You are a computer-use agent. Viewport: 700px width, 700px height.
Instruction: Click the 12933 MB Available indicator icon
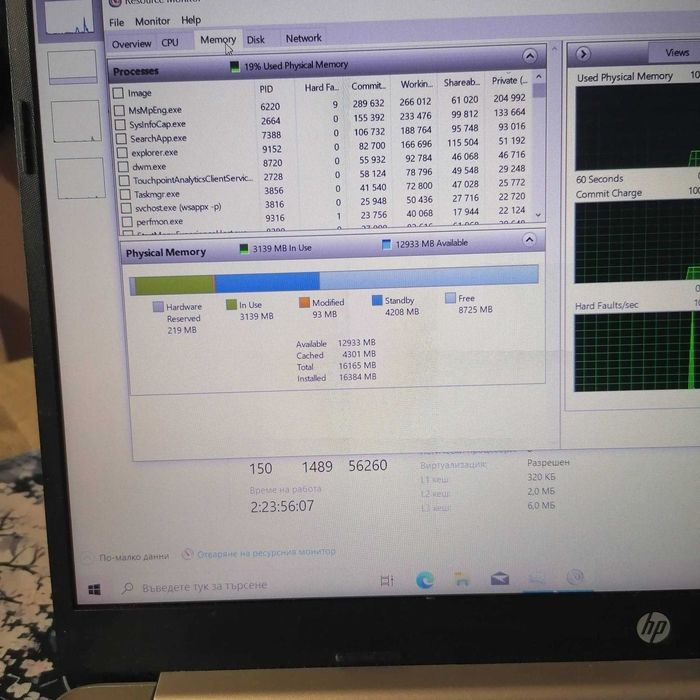coord(387,245)
